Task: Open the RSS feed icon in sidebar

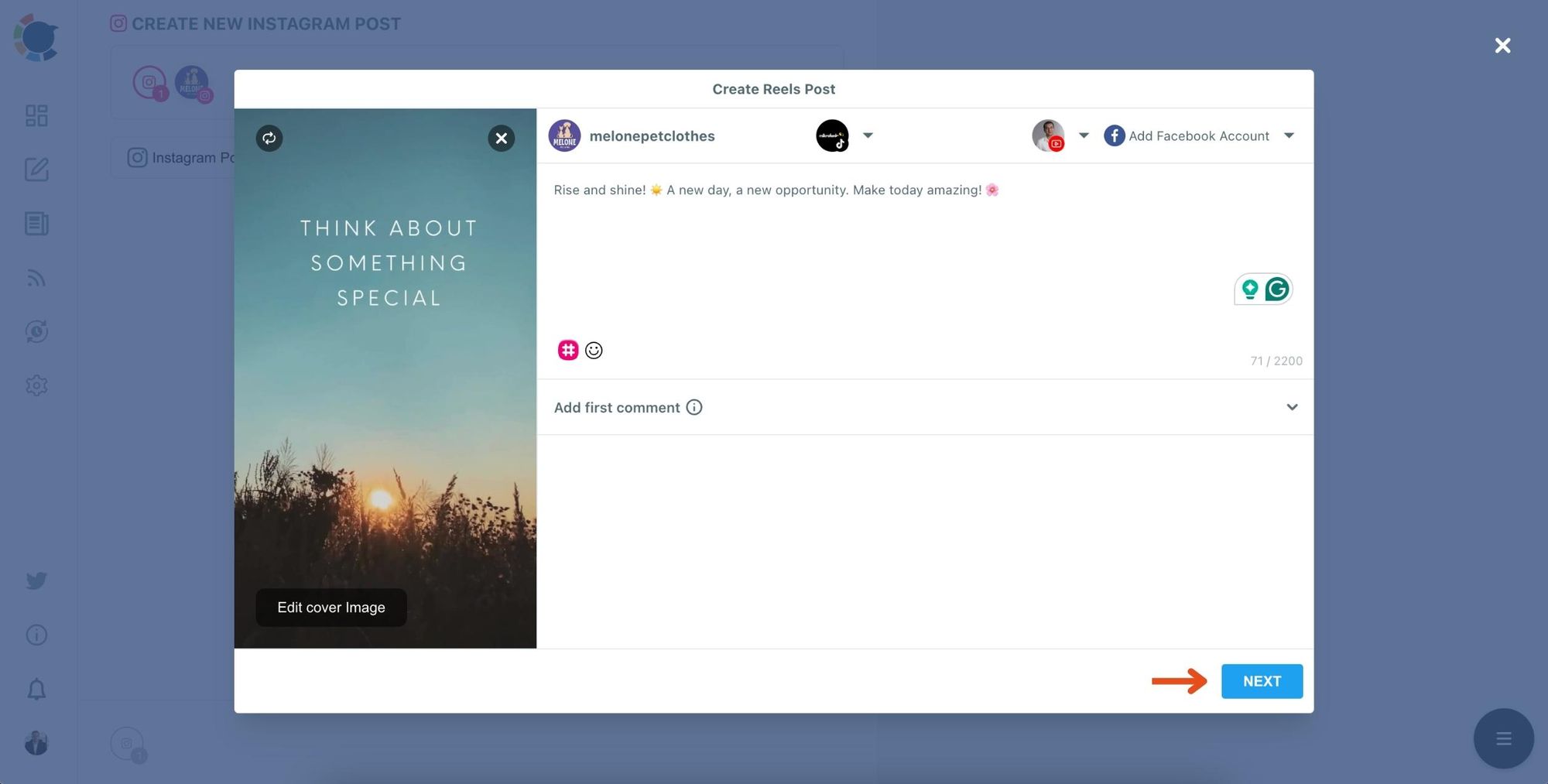Action: point(36,278)
